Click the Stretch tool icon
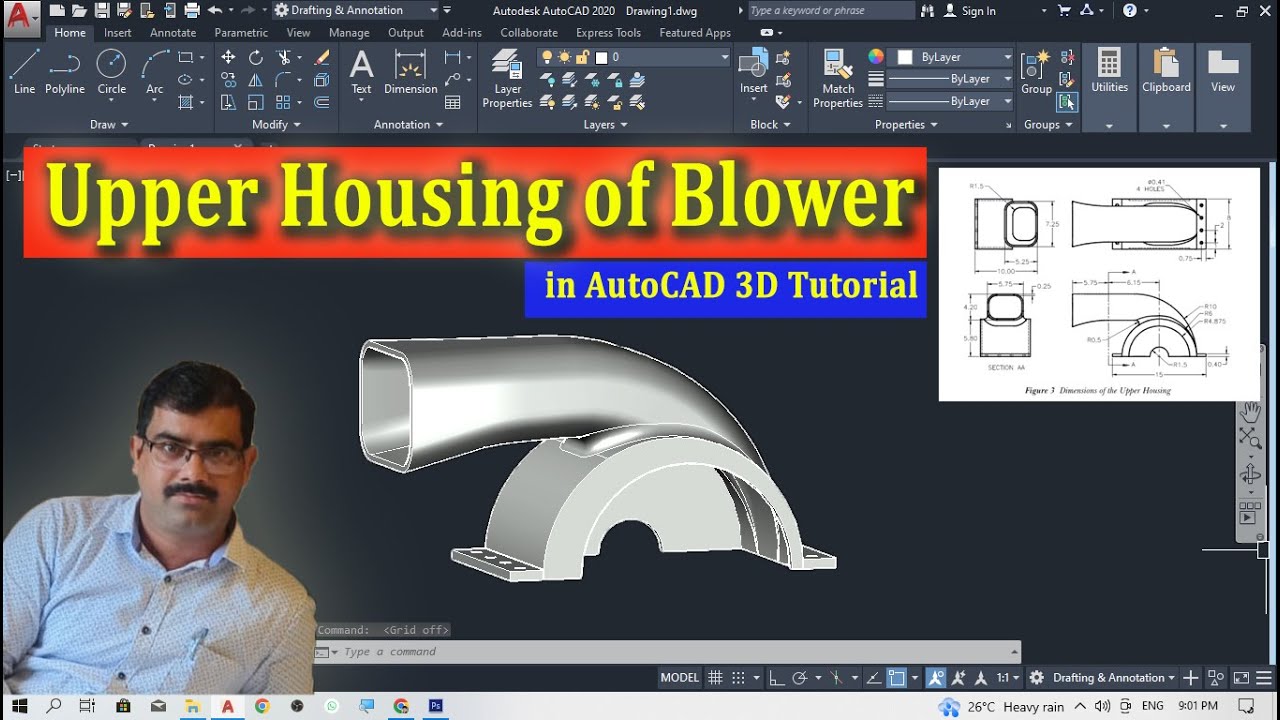This screenshot has height=720, width=1280. pos(228,102)
